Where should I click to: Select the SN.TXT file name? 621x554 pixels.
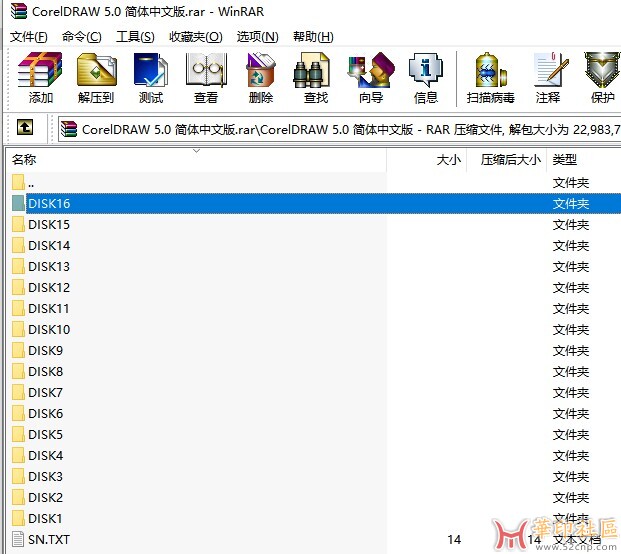coord(49,539)
